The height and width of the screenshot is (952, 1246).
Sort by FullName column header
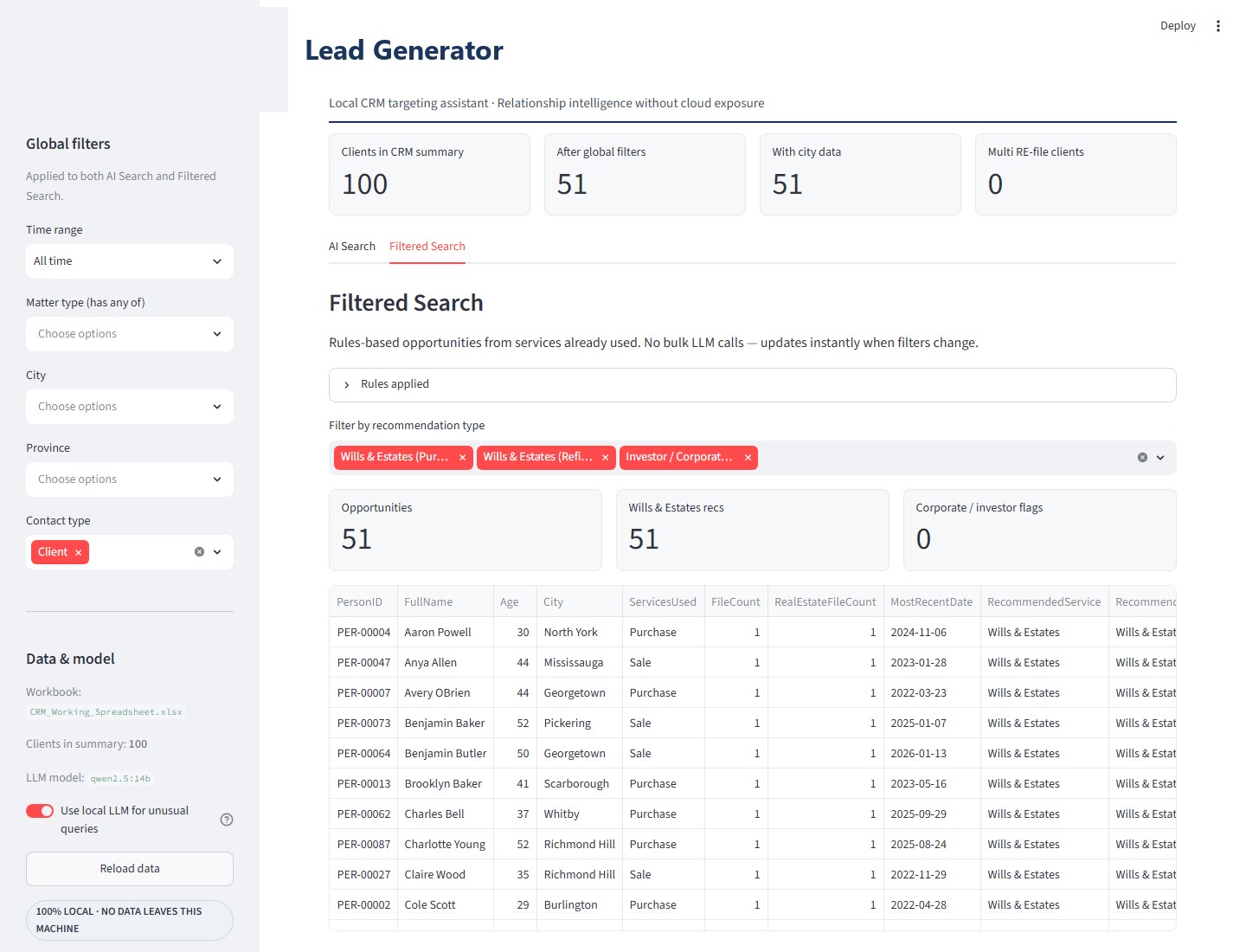click(446, 602)
